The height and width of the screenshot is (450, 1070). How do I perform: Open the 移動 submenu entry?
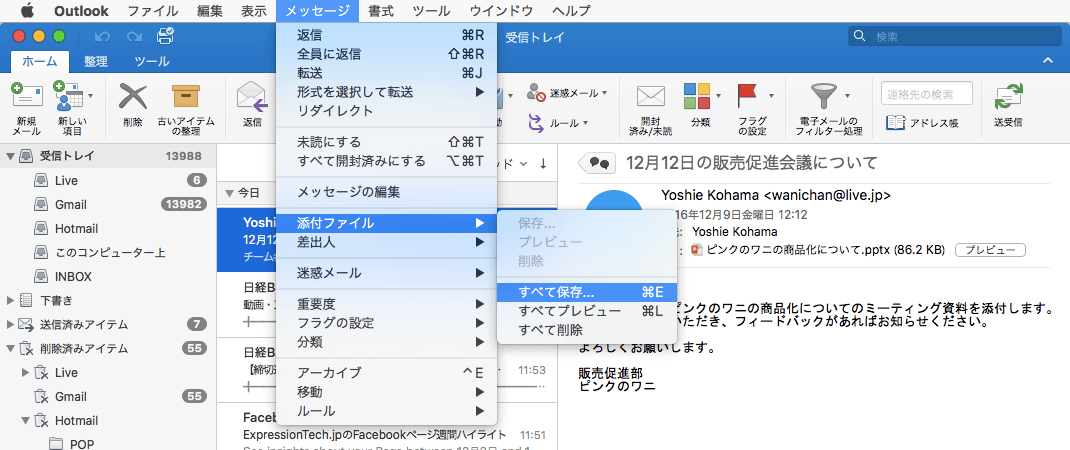(x=386, y=392)
